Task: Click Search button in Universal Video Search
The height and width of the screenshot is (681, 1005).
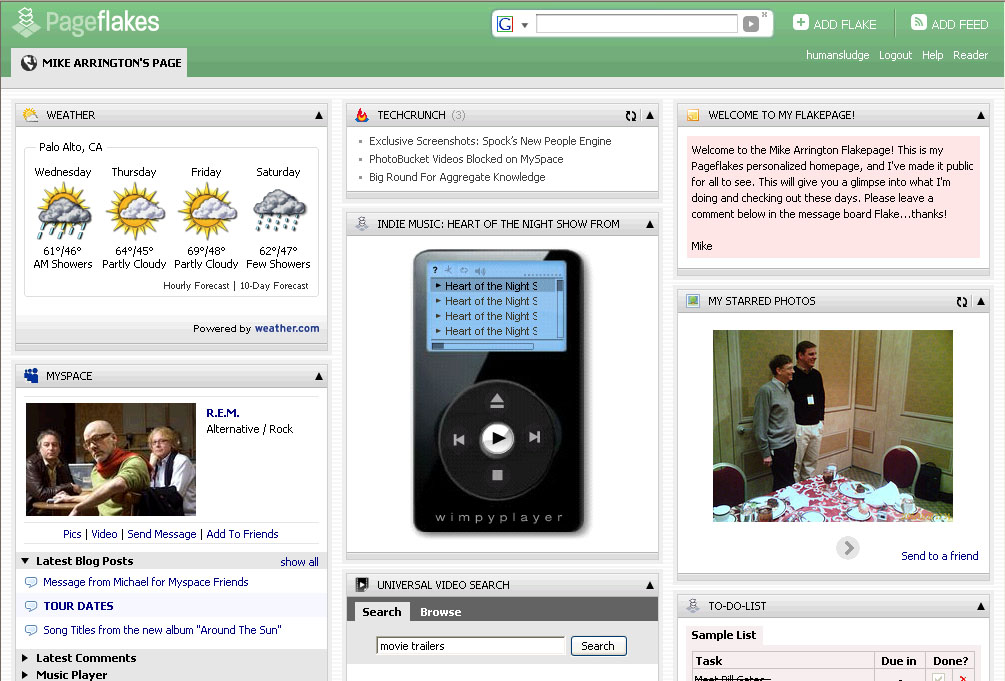Action: [598, 646]
